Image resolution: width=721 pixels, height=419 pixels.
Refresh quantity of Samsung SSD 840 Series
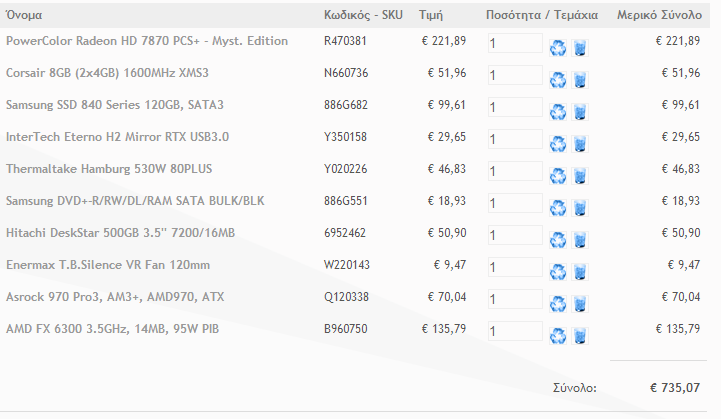pos(558,112)
